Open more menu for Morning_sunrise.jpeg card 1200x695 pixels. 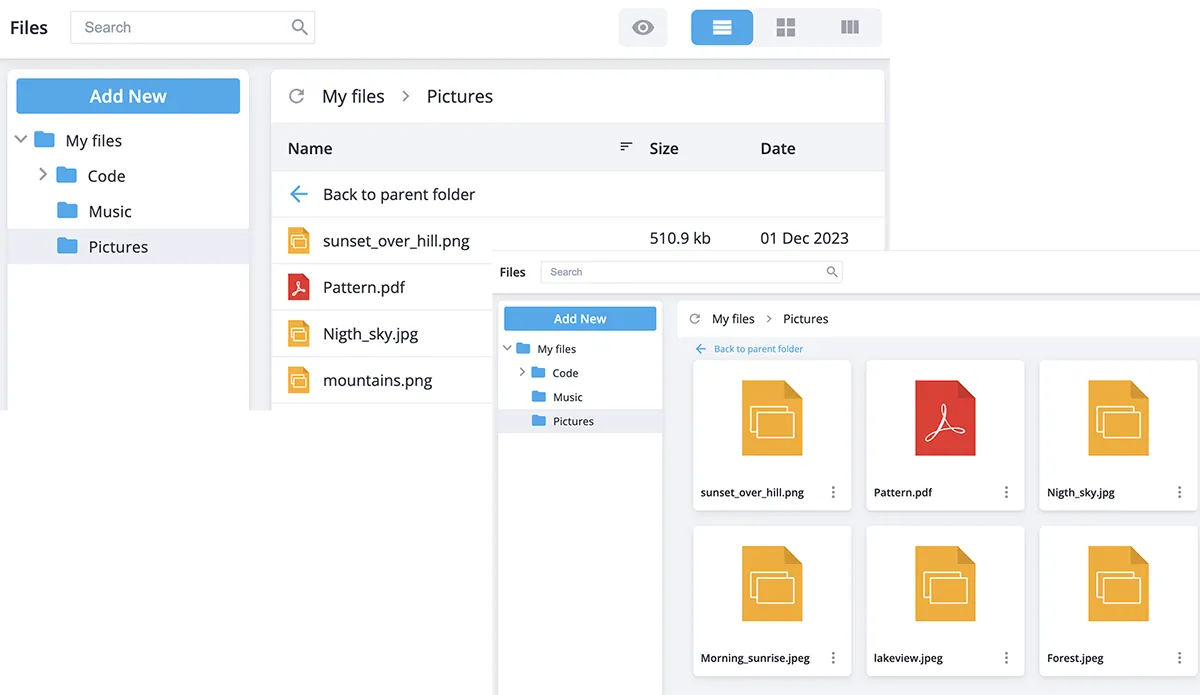[x=833, y=658]
